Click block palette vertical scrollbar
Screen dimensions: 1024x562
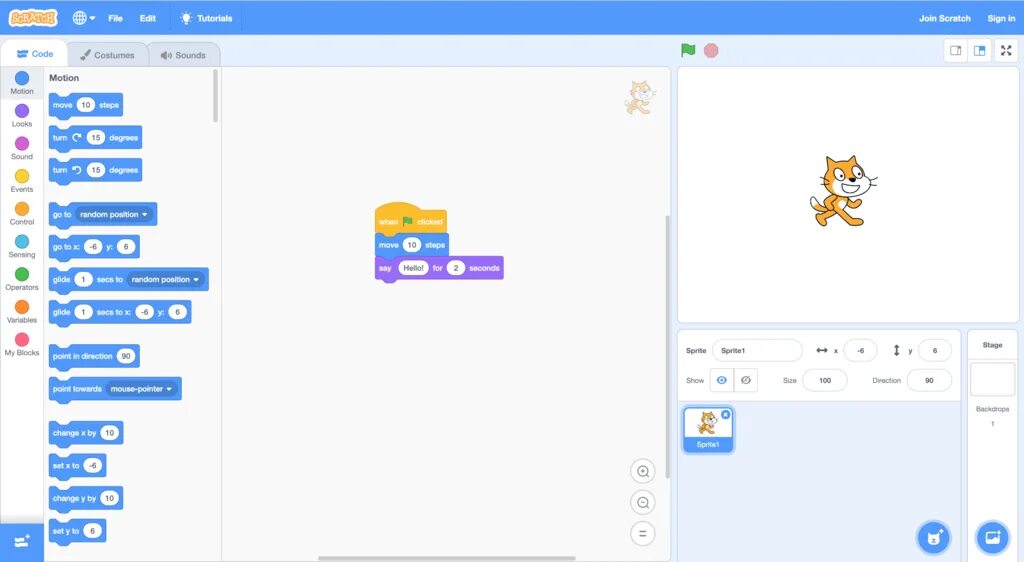[x=216, y=96]
